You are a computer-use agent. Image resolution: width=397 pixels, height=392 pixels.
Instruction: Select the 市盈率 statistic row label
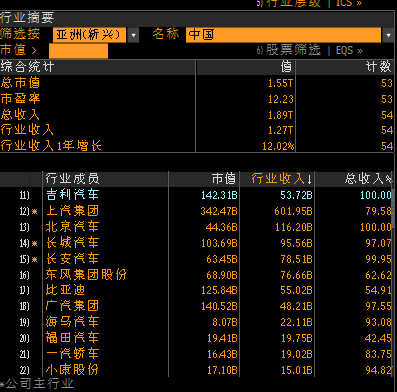(20, 99)
